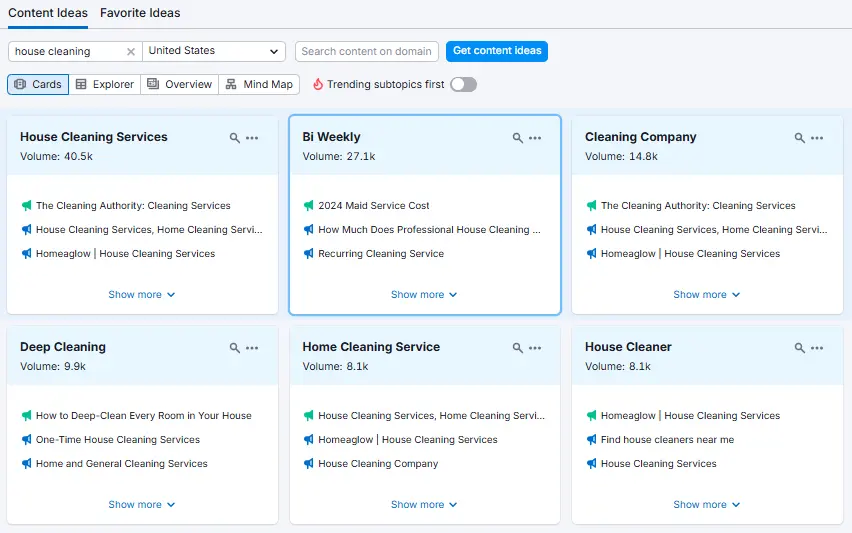Screen dimensions: 852x533
Task: Click search icon on Bi Weekly card
Action: tap(518, 138)
